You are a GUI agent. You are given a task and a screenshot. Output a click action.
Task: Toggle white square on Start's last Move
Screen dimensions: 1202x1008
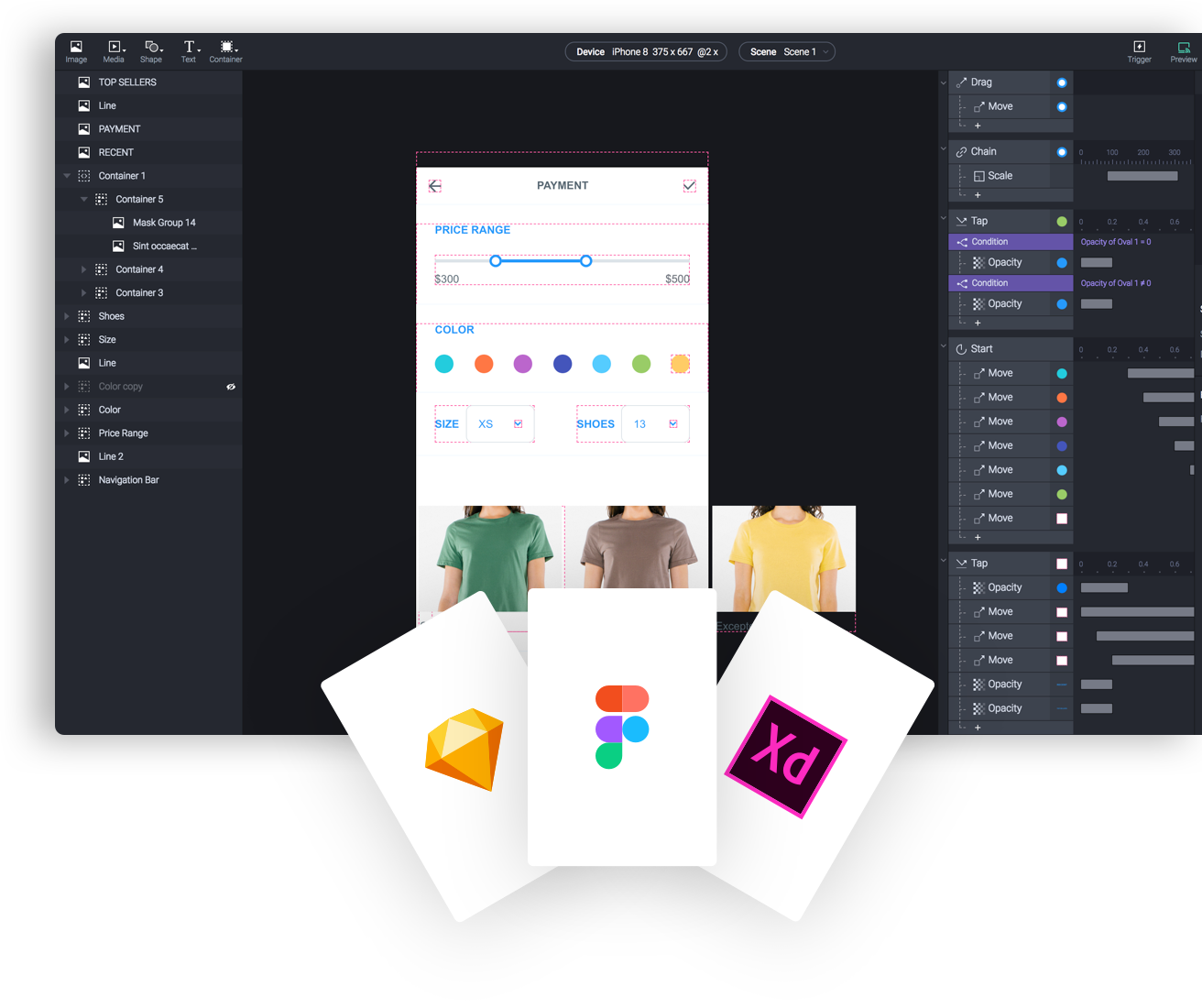(1062, 519)
